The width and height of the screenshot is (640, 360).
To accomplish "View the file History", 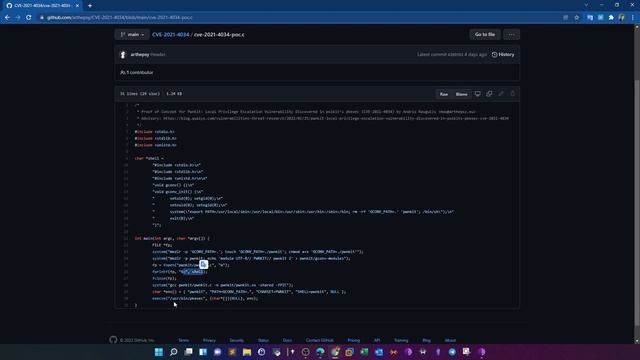I will [x=503, y=54].
